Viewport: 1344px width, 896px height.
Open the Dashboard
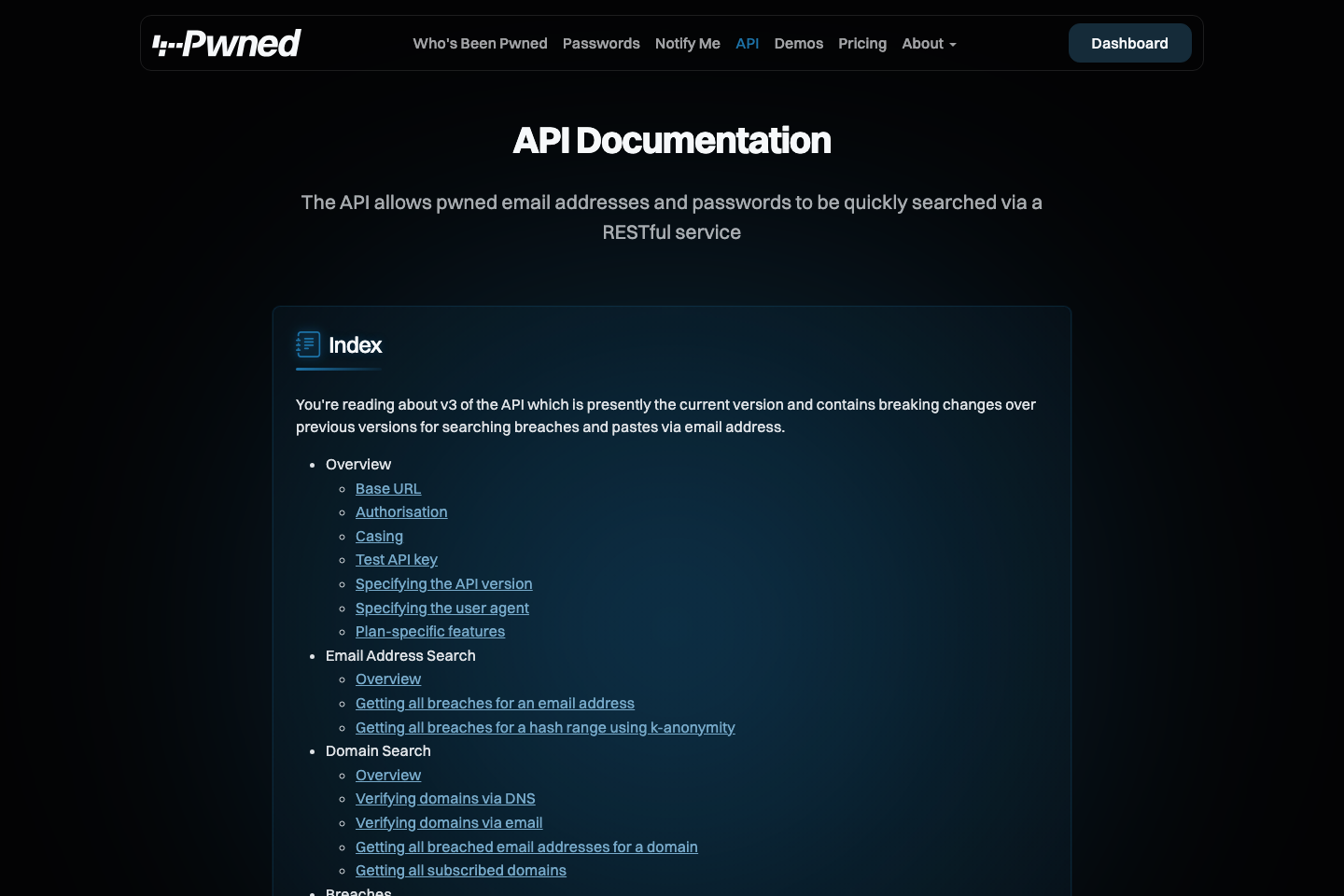pos(1129,43)
